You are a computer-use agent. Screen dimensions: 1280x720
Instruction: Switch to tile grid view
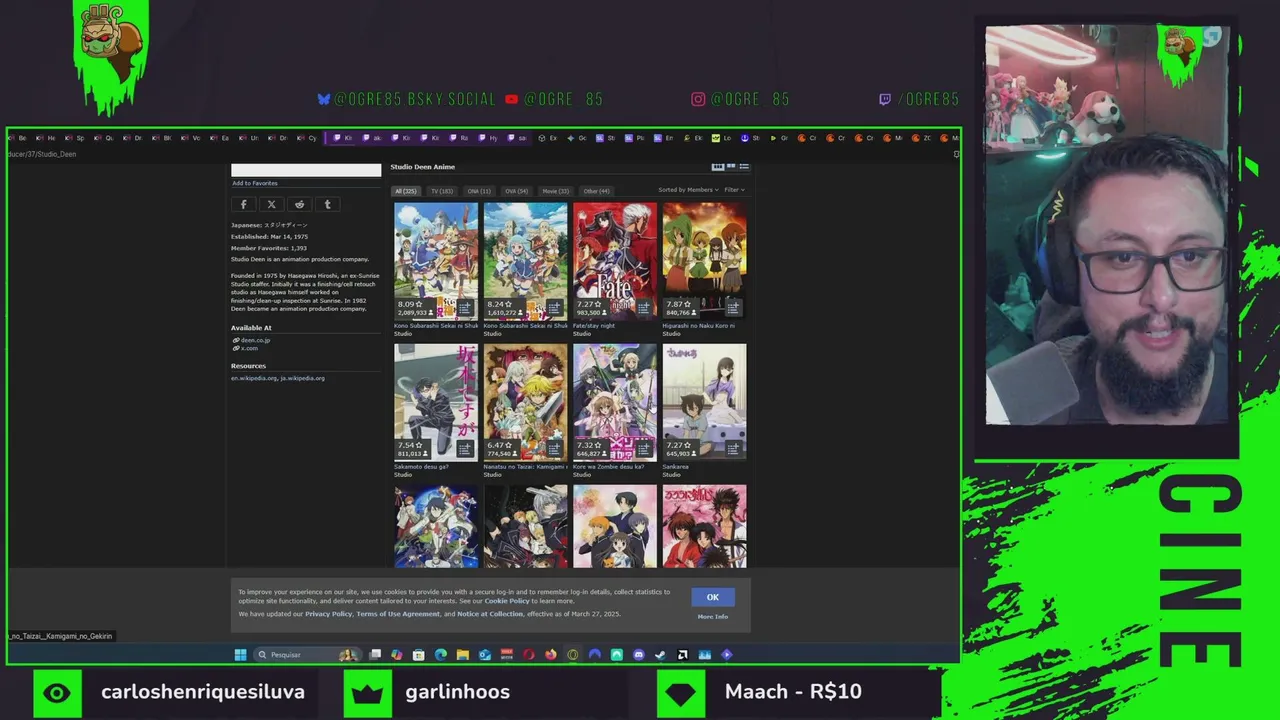point(717,166)
